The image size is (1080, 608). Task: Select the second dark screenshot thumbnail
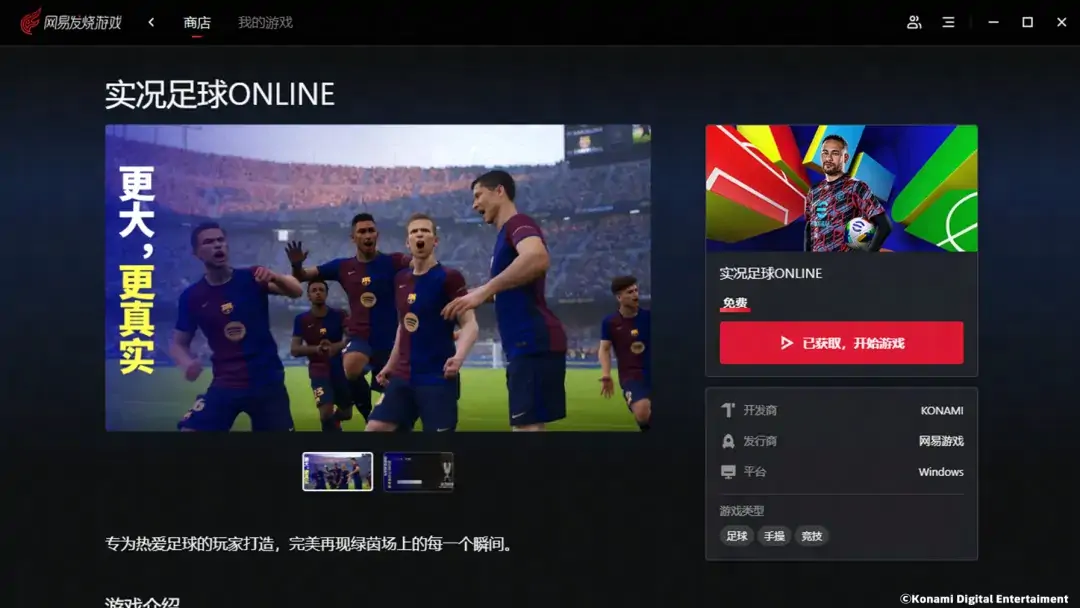tap(418, 472)
